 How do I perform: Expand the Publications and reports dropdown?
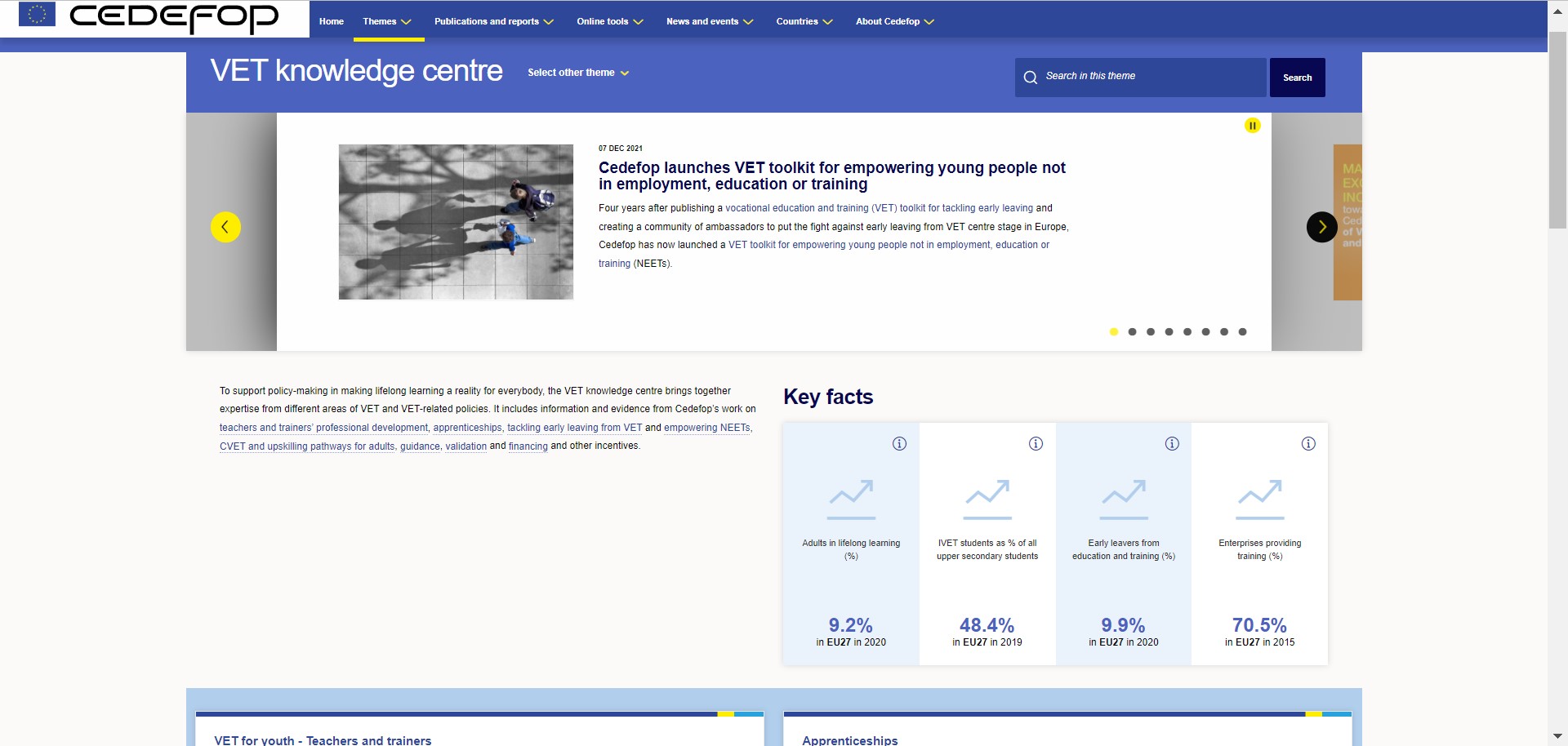point(487,21)
